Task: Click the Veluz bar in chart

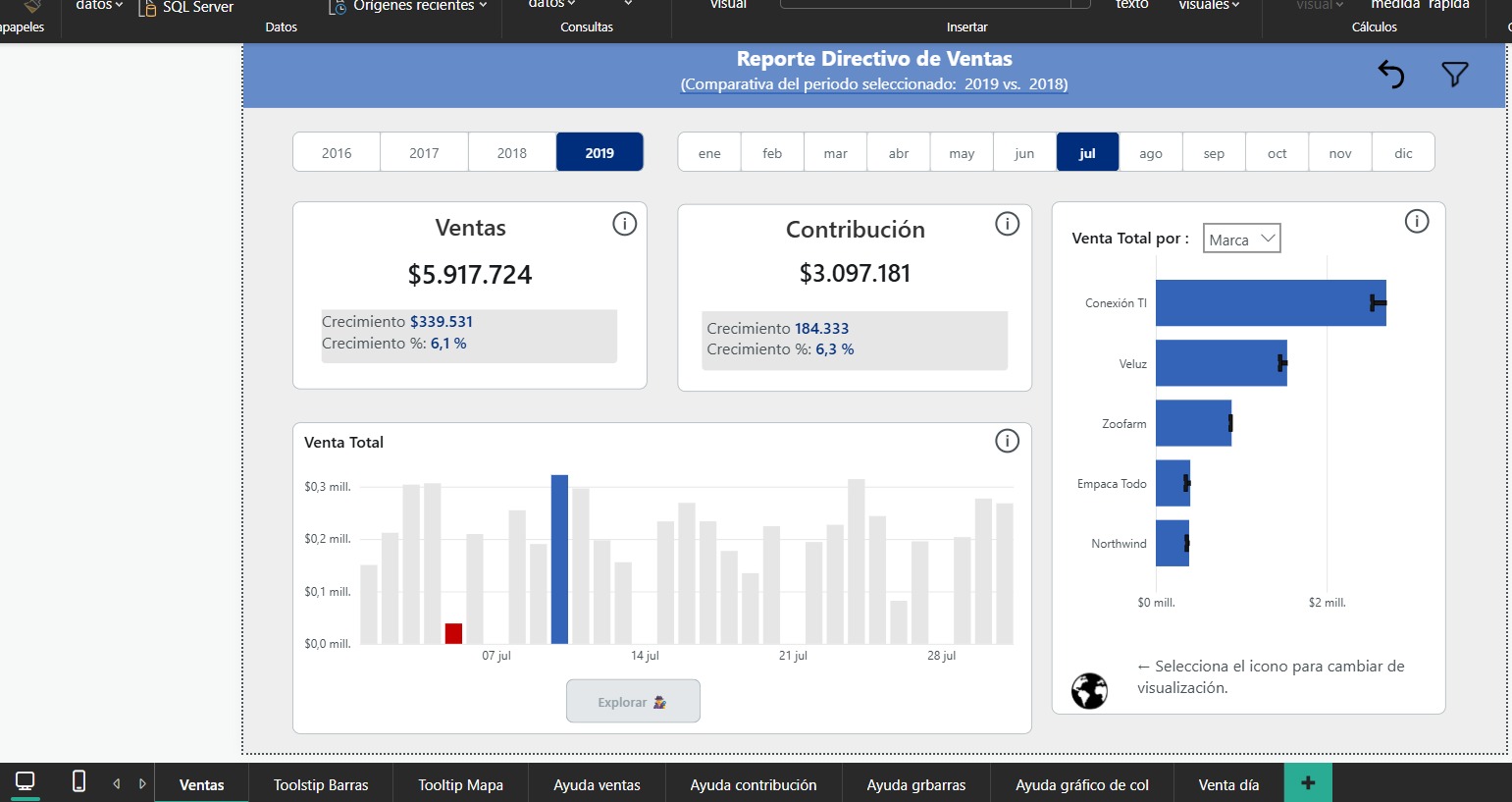Action: click(1221, 363)
